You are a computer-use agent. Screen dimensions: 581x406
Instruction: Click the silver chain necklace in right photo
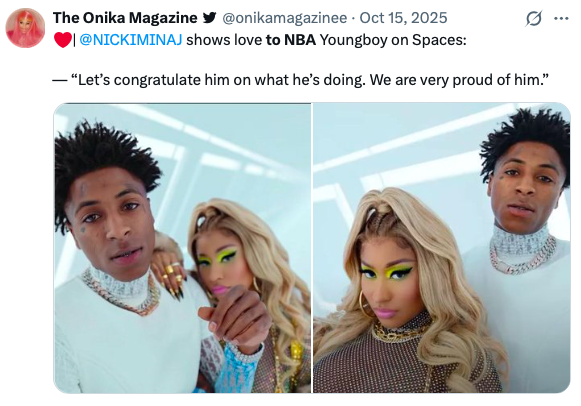coord(524,257)
